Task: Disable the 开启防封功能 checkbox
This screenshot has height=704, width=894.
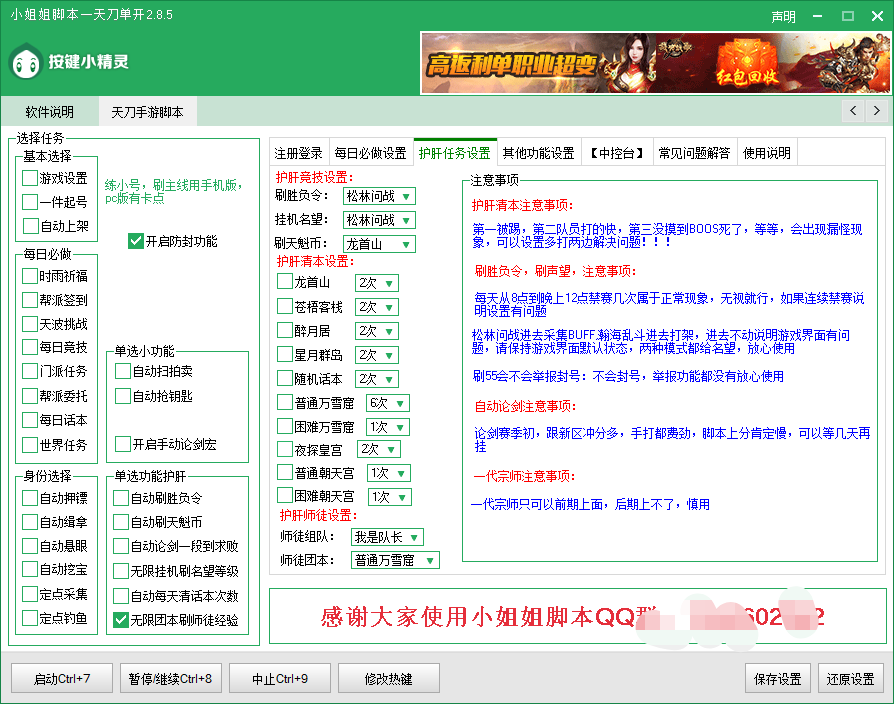Action: (x=136, y=241)
